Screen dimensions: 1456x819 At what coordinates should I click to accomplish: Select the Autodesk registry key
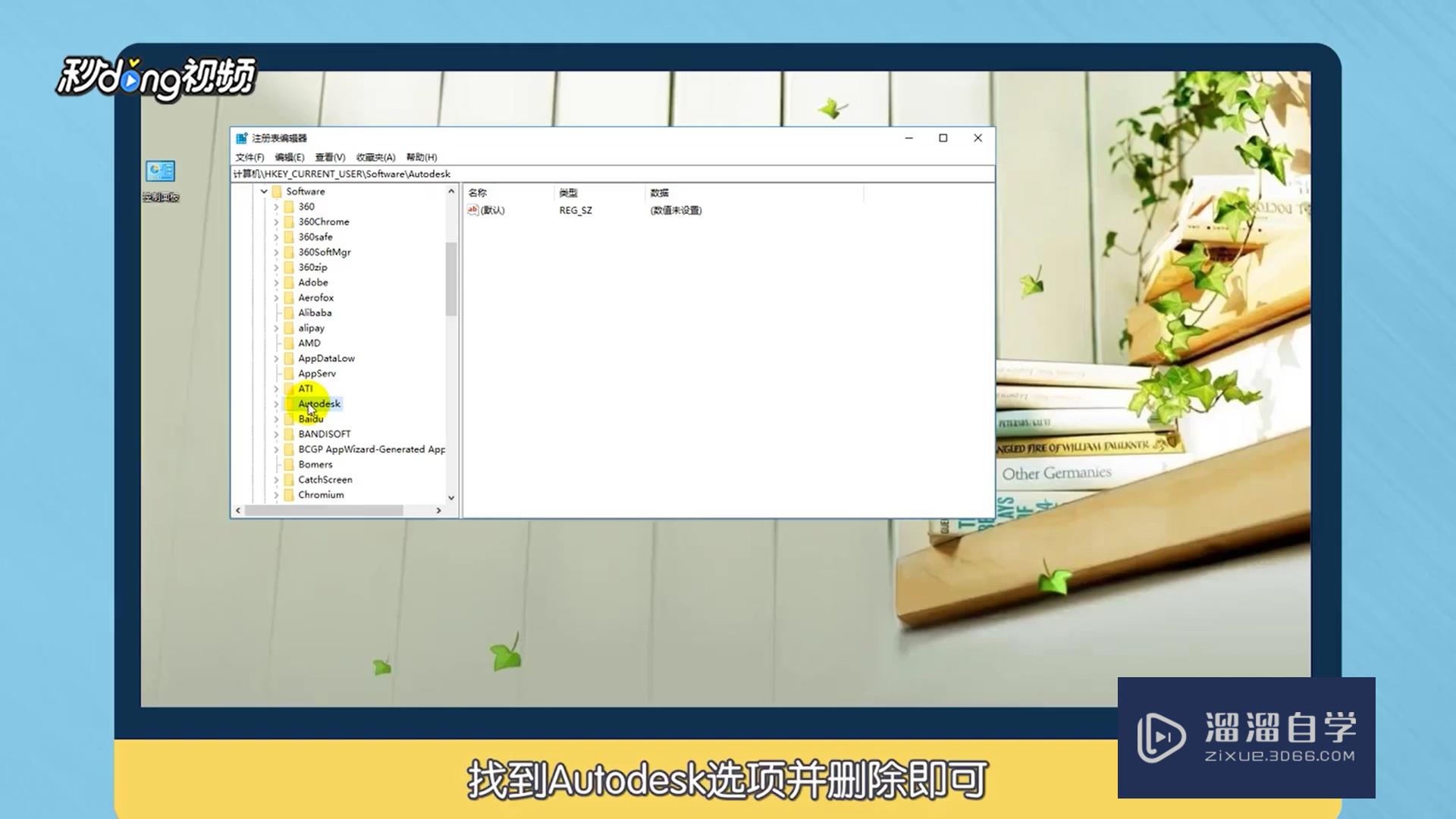click(x=319, y=403)
